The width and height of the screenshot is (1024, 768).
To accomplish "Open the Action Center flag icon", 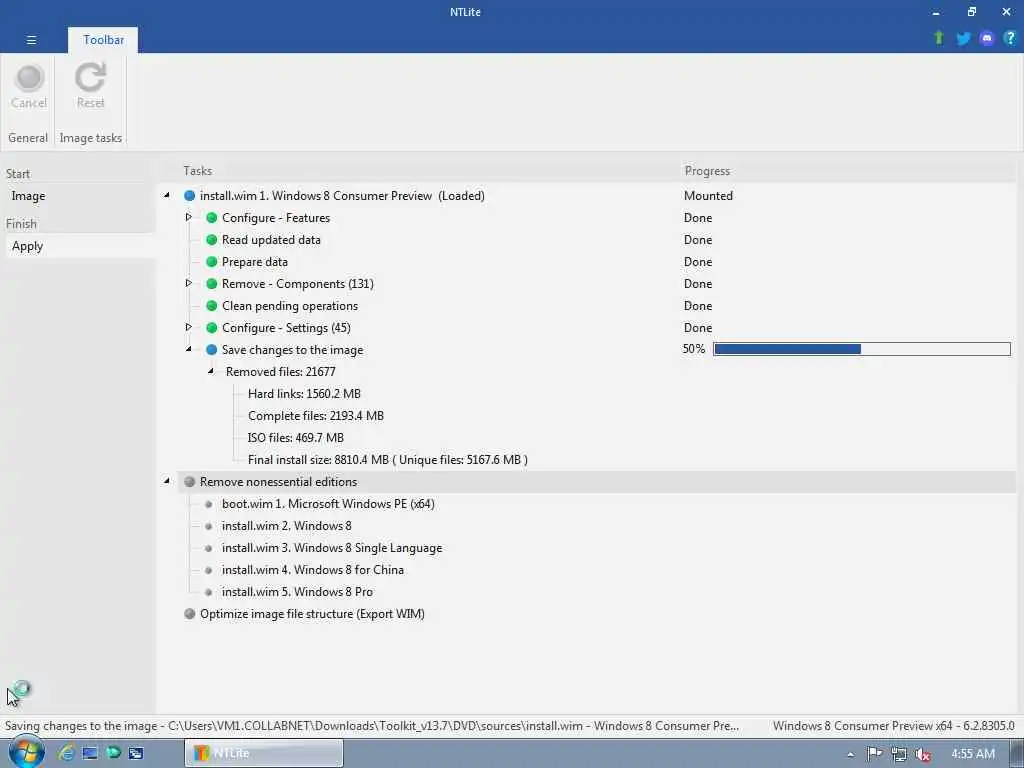I will coord(874,754).
